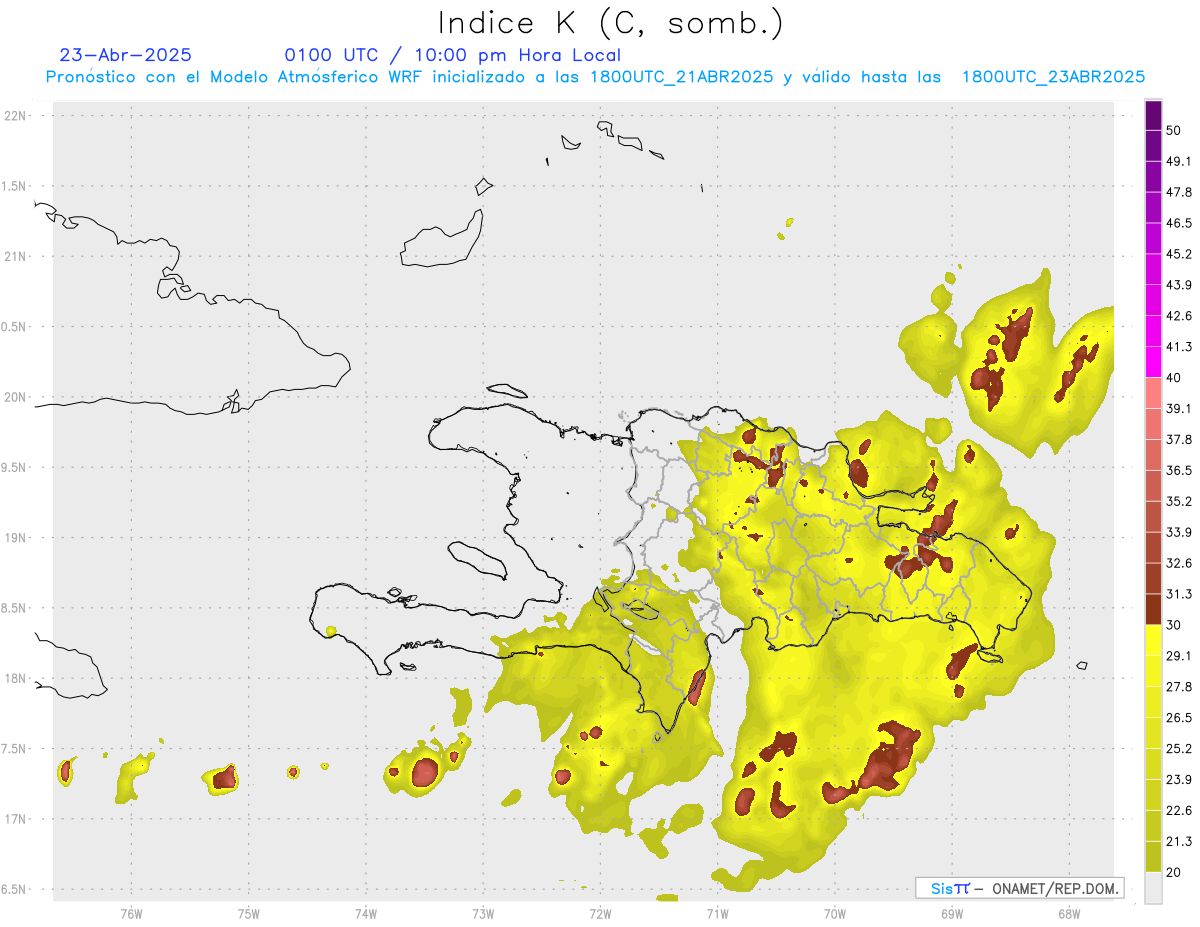Screen dimensions: 1200x927
Task: Click the colorbar label "25.2"
Action: (1179, 749)
